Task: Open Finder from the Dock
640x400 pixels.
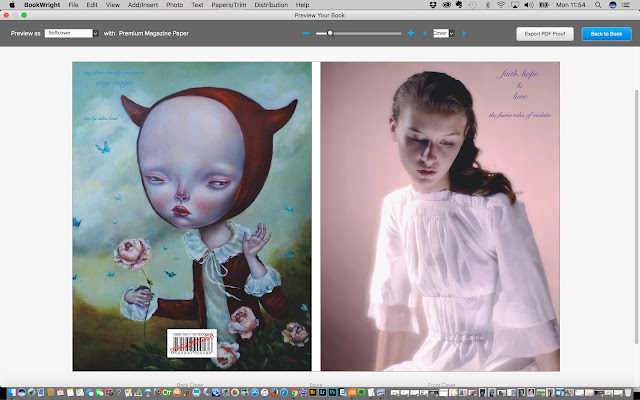Action: click(x=12, y=393)
